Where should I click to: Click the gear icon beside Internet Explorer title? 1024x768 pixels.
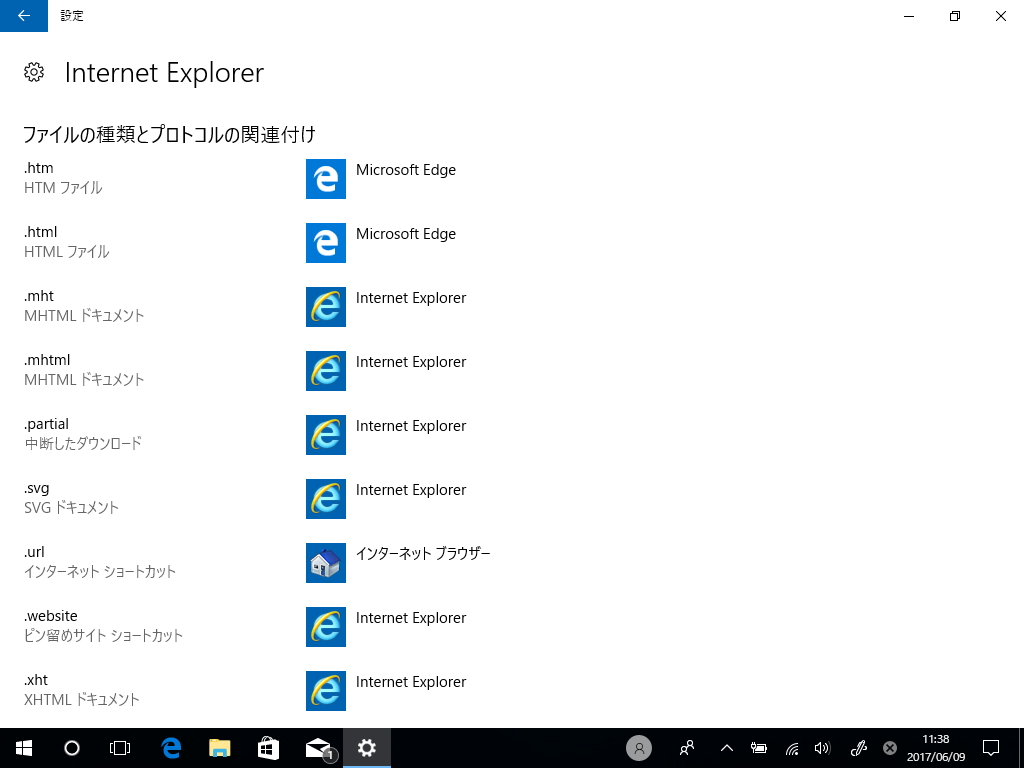[x=34, y=72]
